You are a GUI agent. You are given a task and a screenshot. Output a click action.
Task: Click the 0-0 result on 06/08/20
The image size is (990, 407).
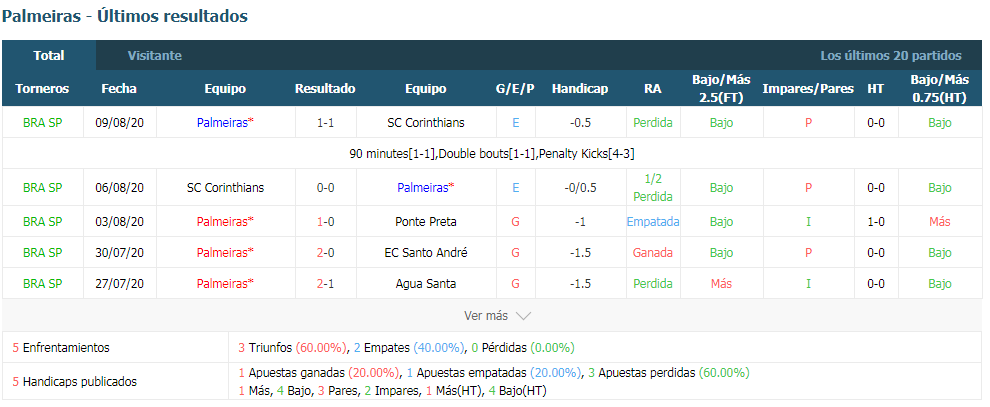pyautogui.click(x=325, y=187)
